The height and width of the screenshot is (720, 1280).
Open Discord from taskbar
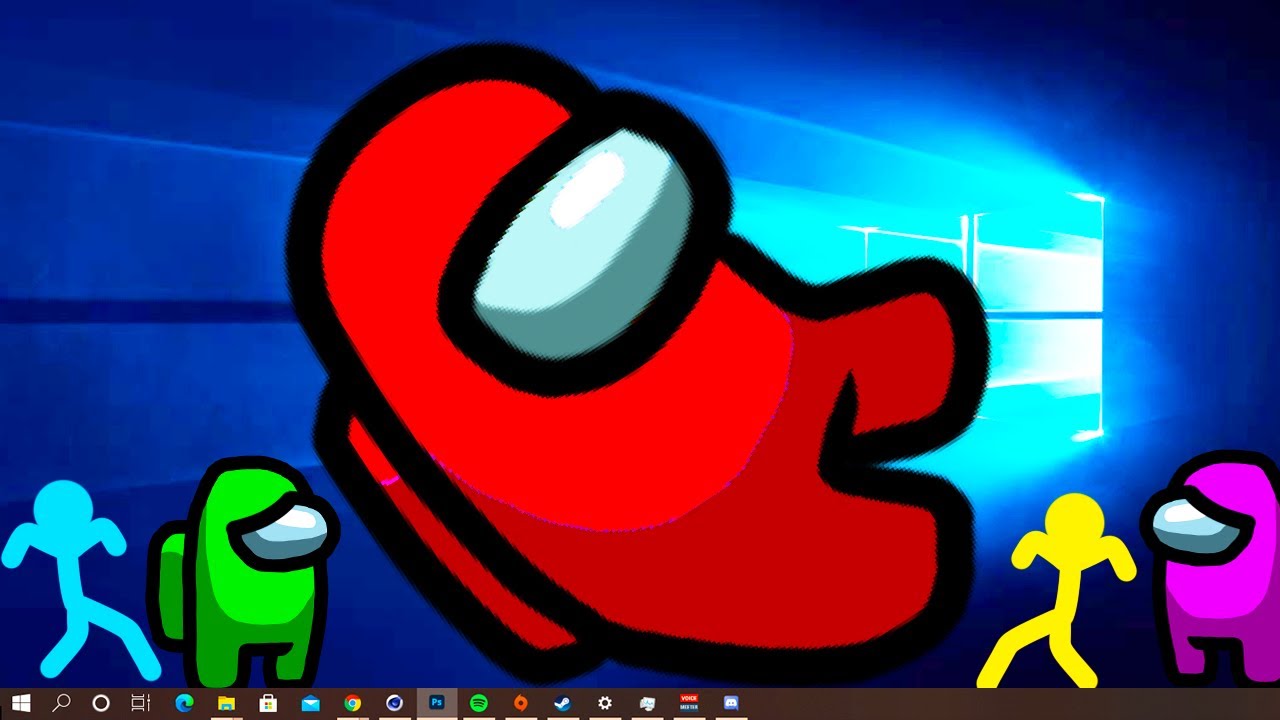pyautogui.click(x=731, y=703)
